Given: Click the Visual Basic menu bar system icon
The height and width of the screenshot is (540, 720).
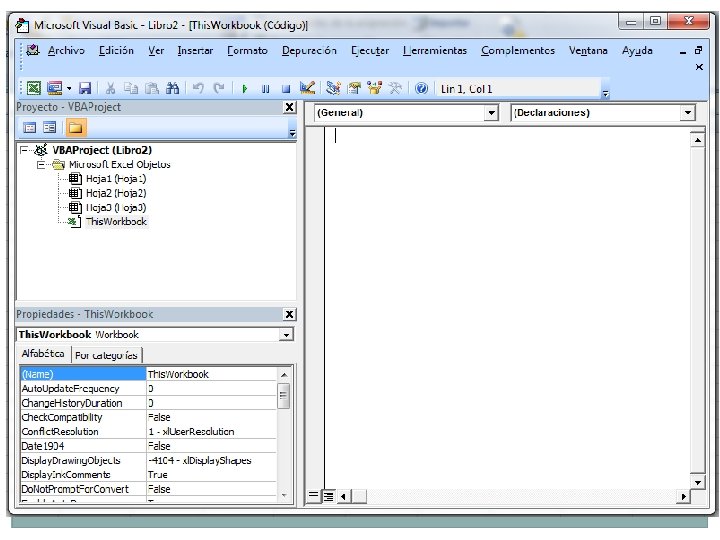Looking at the screenshot, I should pyautogui.click(x=33, y=50).
